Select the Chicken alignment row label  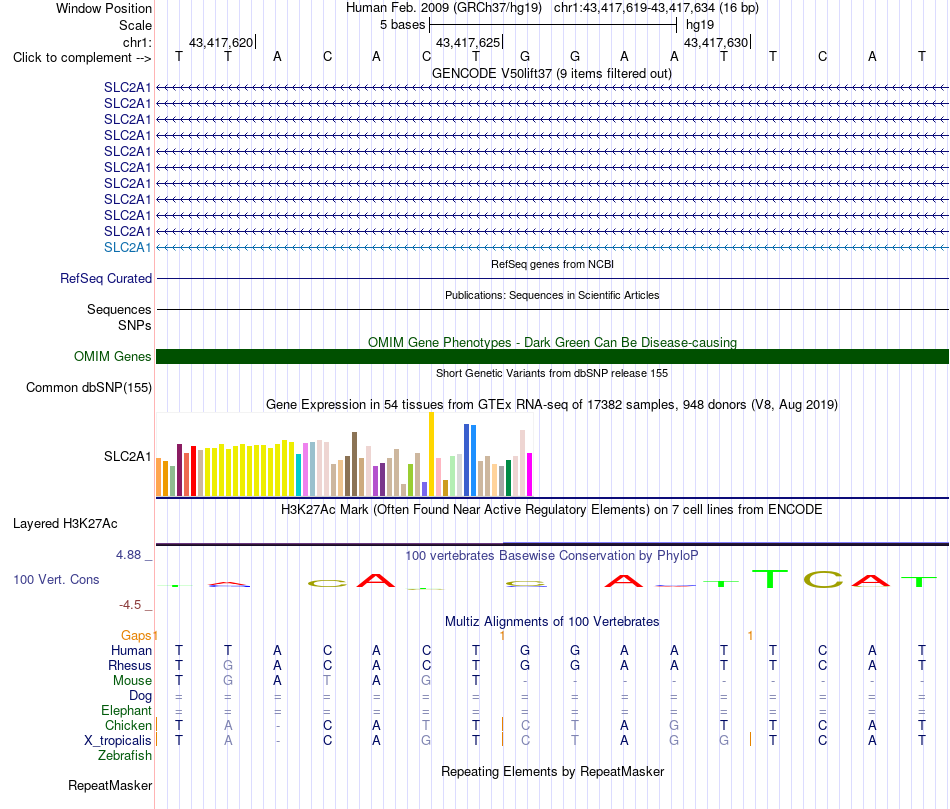pos(128,725)
